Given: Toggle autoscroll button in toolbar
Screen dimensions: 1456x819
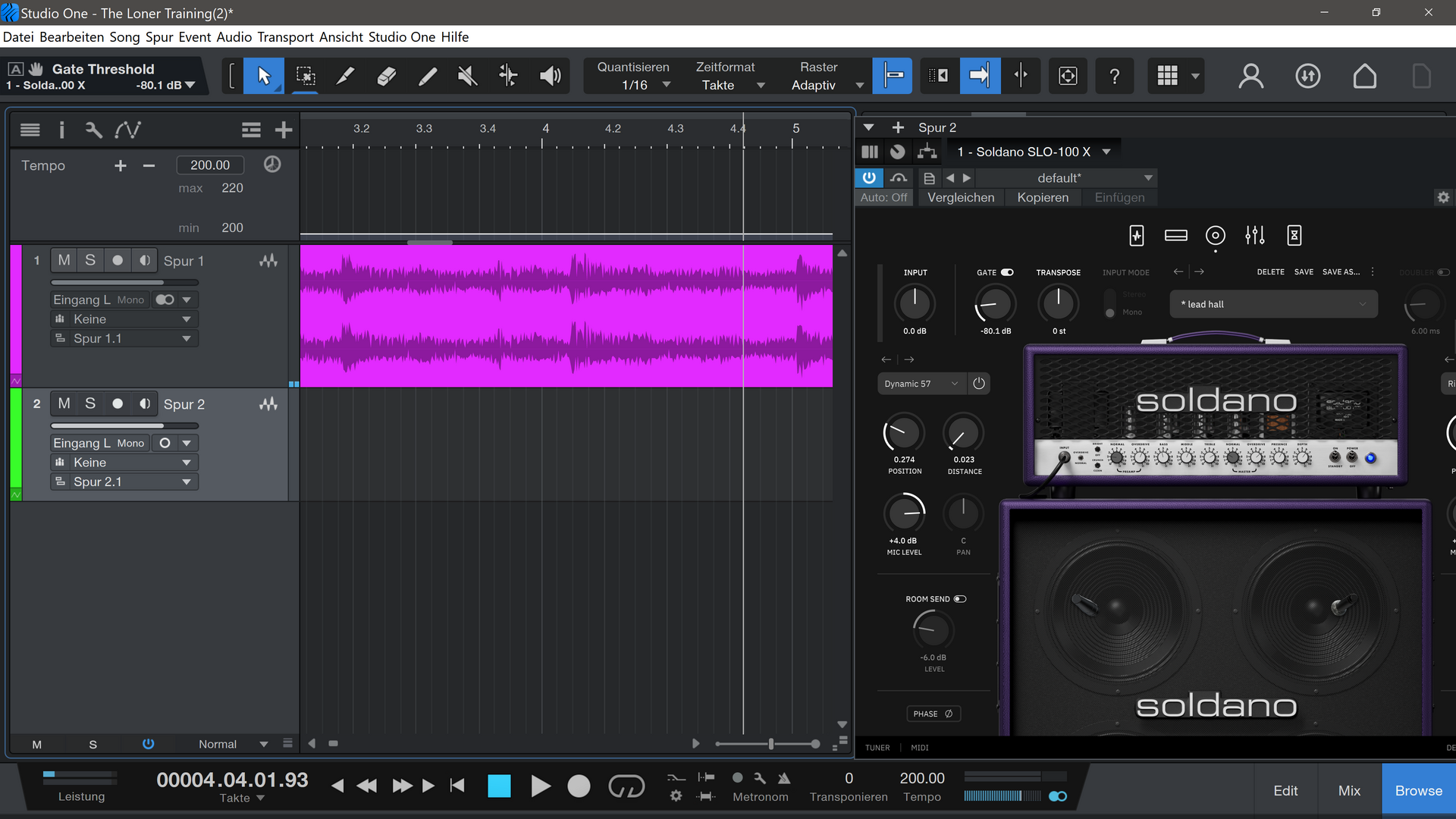Looking at the screenshot, I should click(x=980, y=76).
